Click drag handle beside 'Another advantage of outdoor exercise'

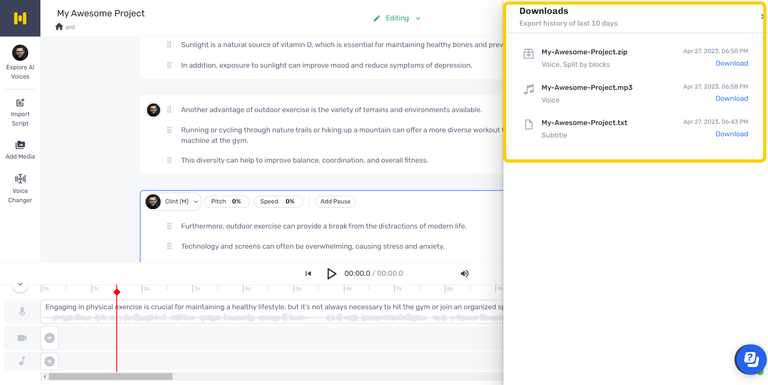[169, 110]
